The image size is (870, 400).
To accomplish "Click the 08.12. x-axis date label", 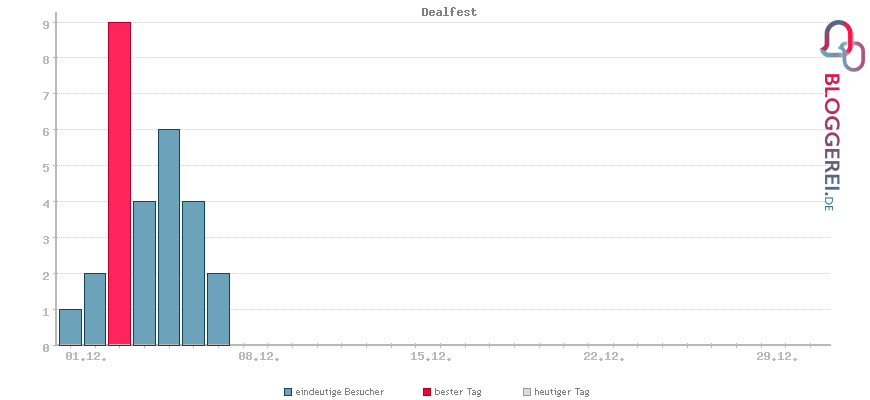I will [258, 356].
